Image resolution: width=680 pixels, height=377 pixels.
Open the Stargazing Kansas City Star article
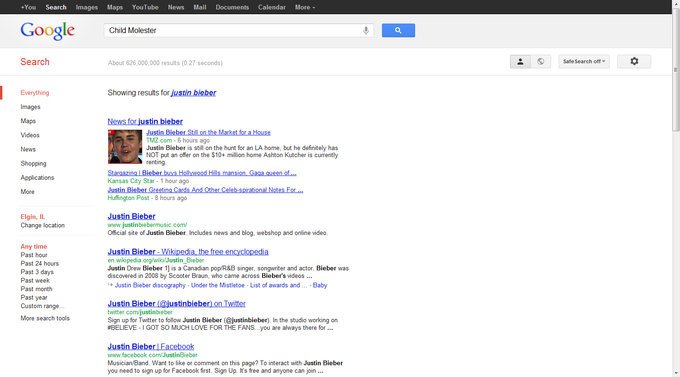click(202, 173)
